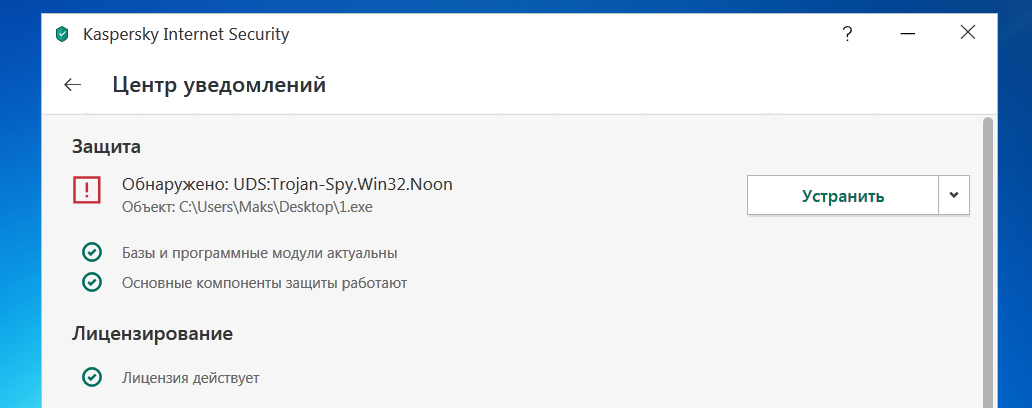The image size is (1032, 408).
Task: Click the protection components running checkmark icon
Action: (x=91, y=283)
